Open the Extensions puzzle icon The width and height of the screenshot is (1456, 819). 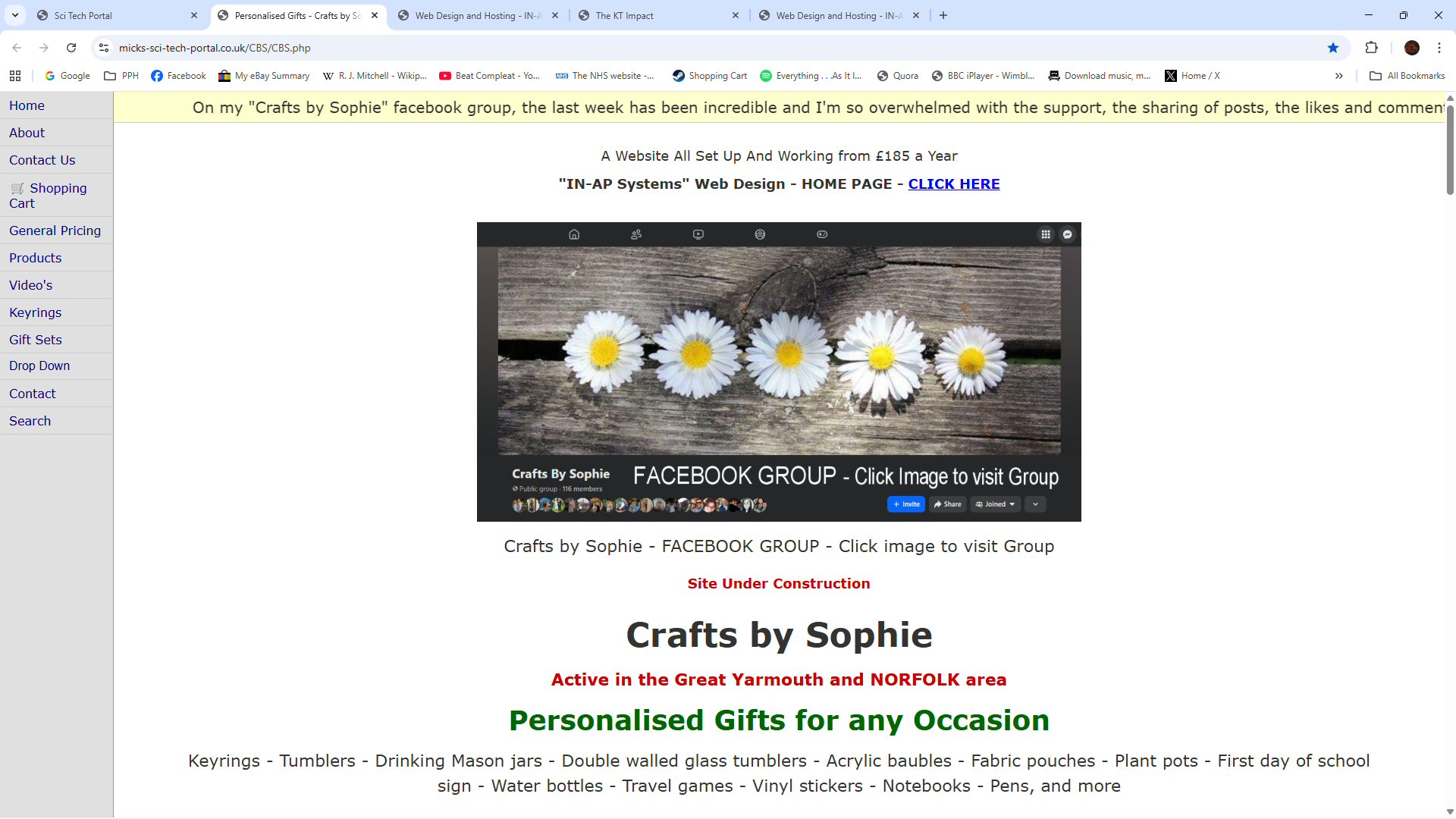(x=1371, y=48)
